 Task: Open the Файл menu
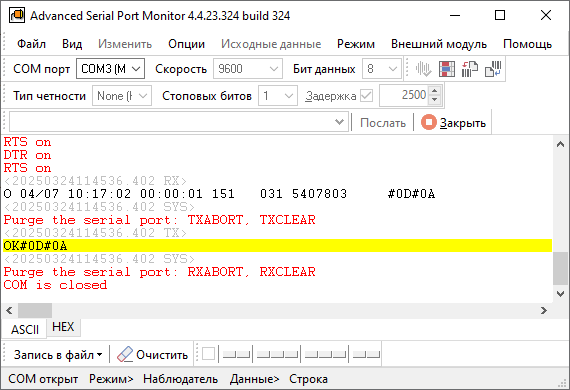coord(31,44)
